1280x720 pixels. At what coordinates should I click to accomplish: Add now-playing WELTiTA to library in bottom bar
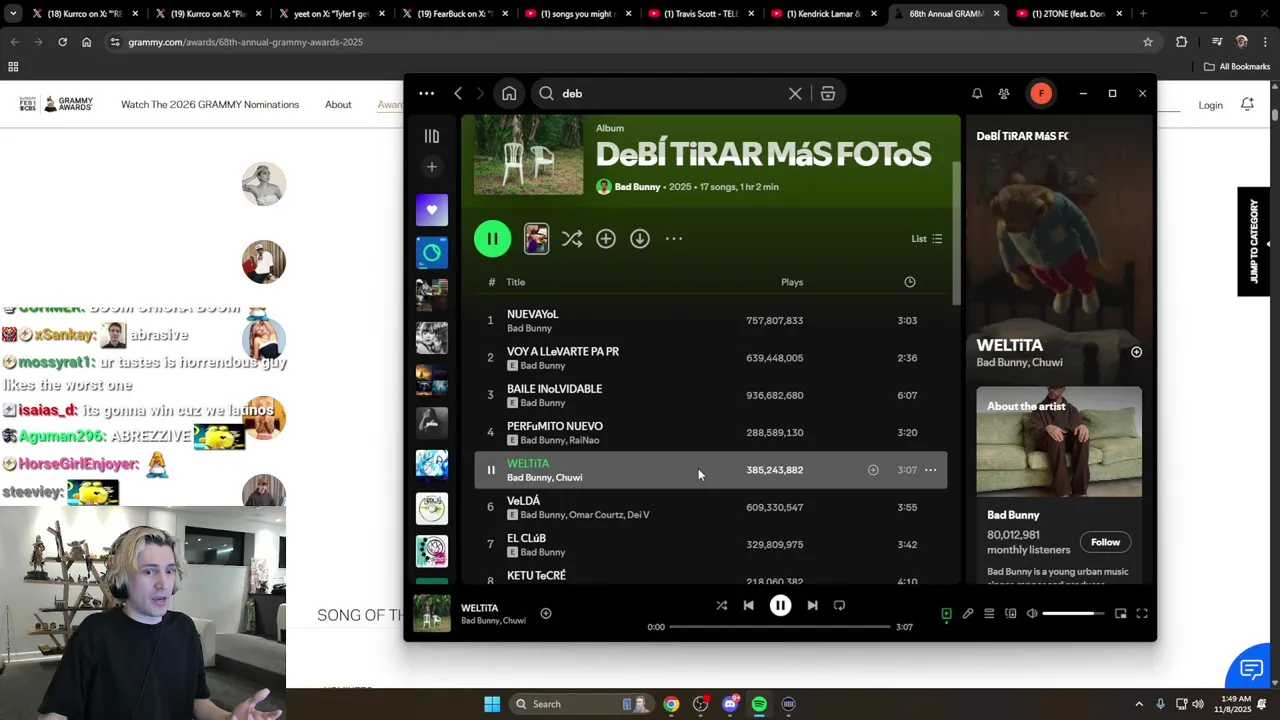(546, 613)
